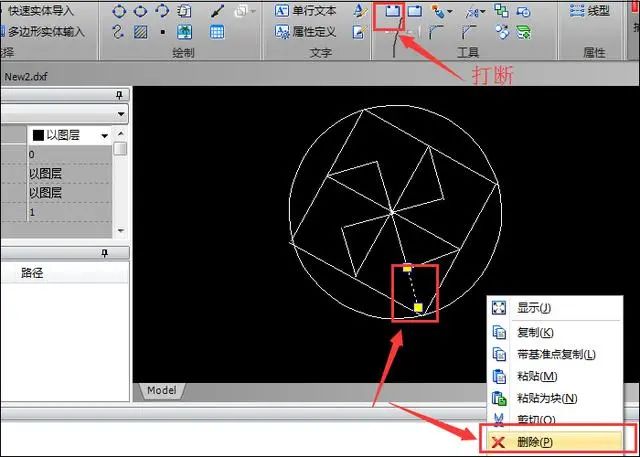Choose 带基准点复制(L) from context menu
This screenshot has width=640, height=457.
tap(555, 354)
